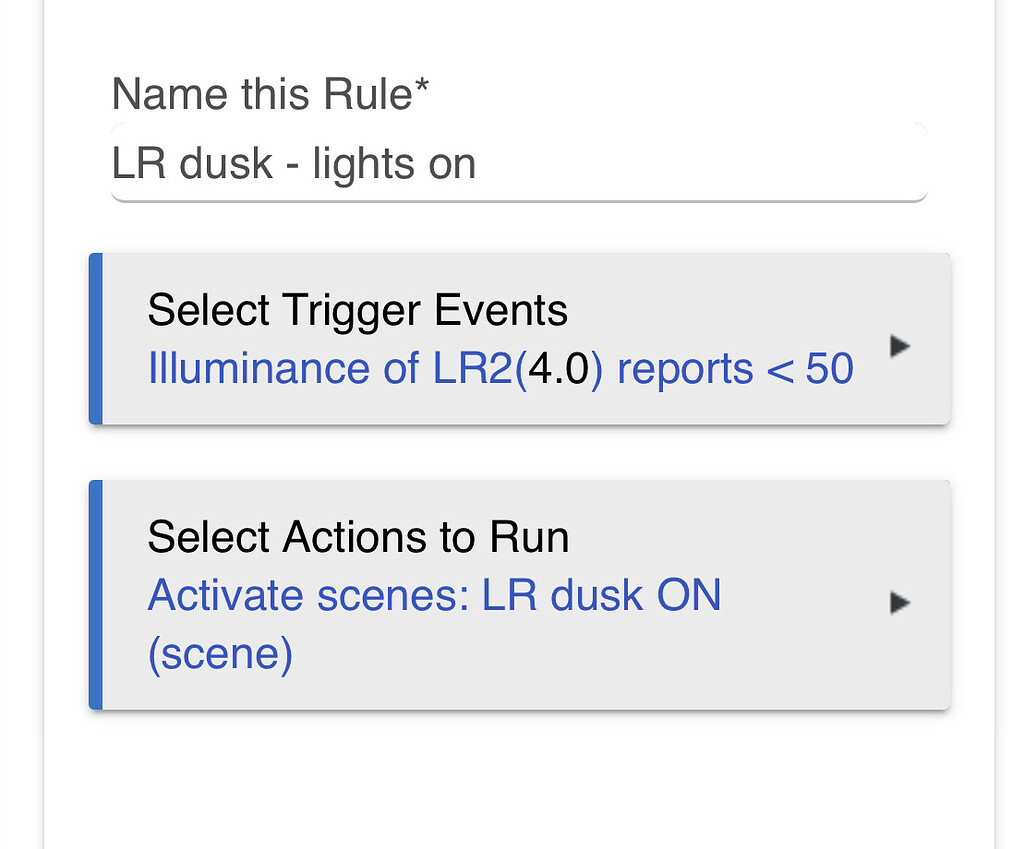Click the 'reports' word in the trigger
This screenshot has height=849, width=1024.
click(685, 369)
